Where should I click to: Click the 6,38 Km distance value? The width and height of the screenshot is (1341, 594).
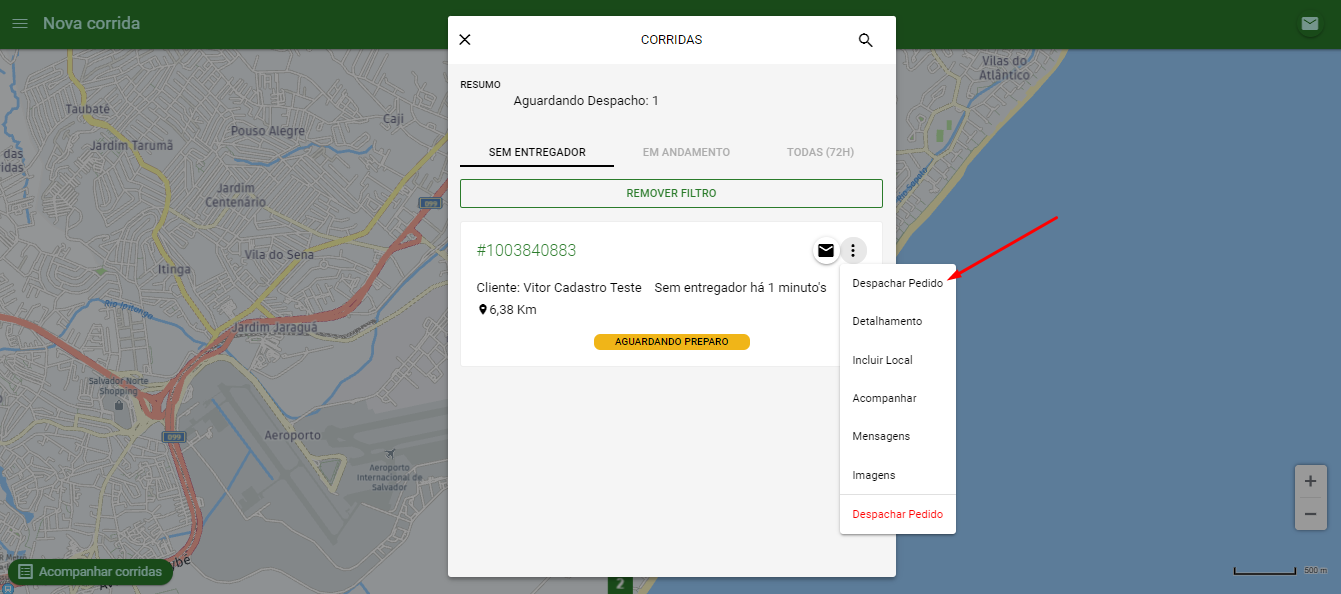pyautogui.click(x=513, y=310)
